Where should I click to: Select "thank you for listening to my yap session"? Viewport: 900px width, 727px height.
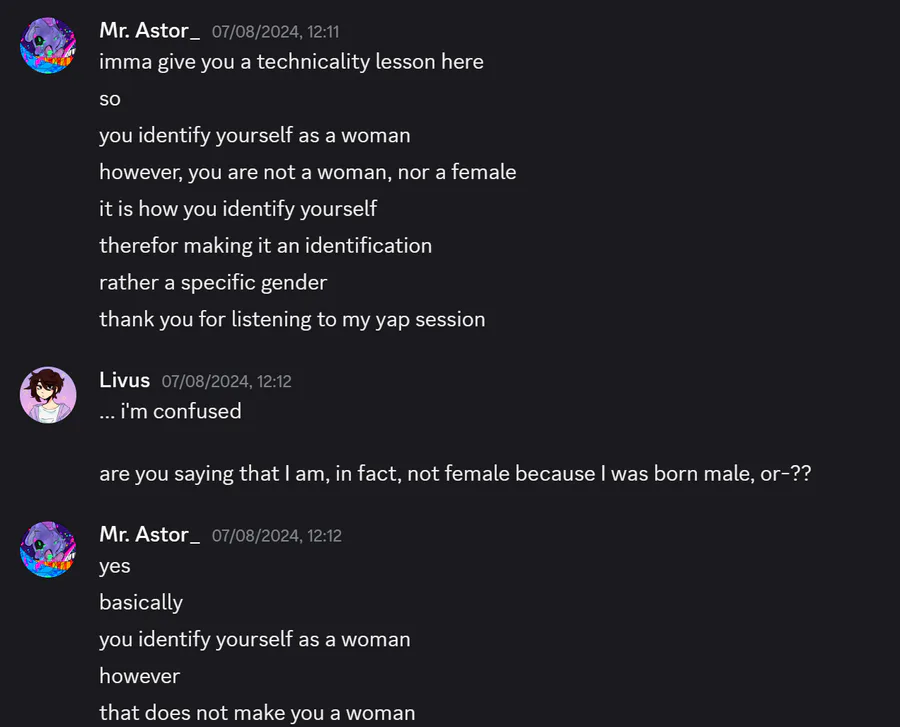coord(292,319)
